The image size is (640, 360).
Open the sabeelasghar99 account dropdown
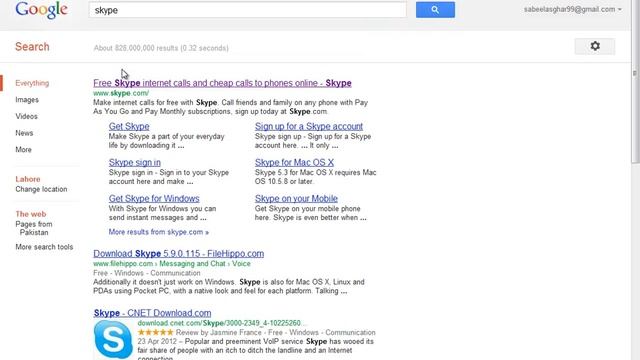573,9
